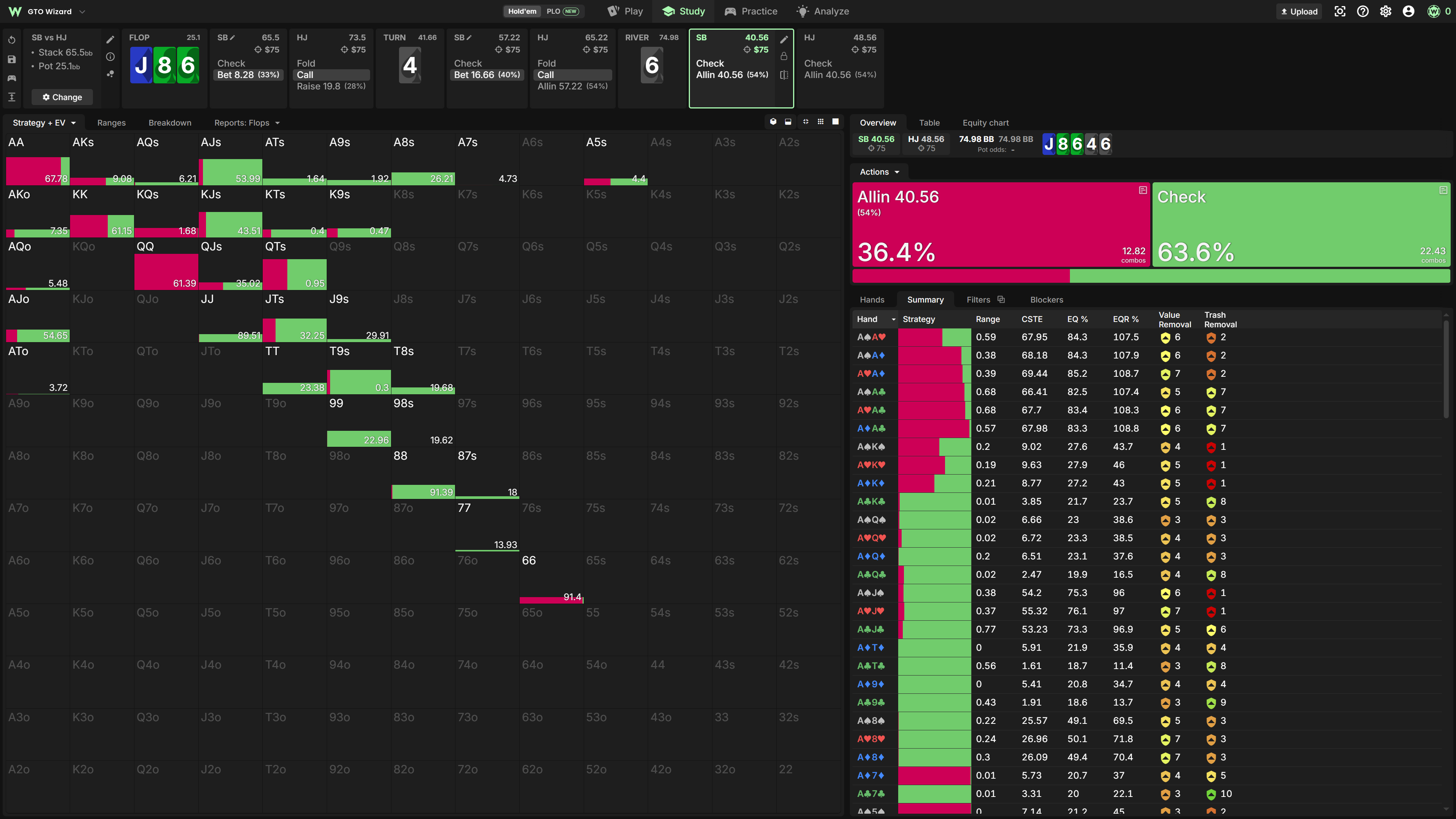
Task: Select the solid square matrix view
Action: pos(835,122)
